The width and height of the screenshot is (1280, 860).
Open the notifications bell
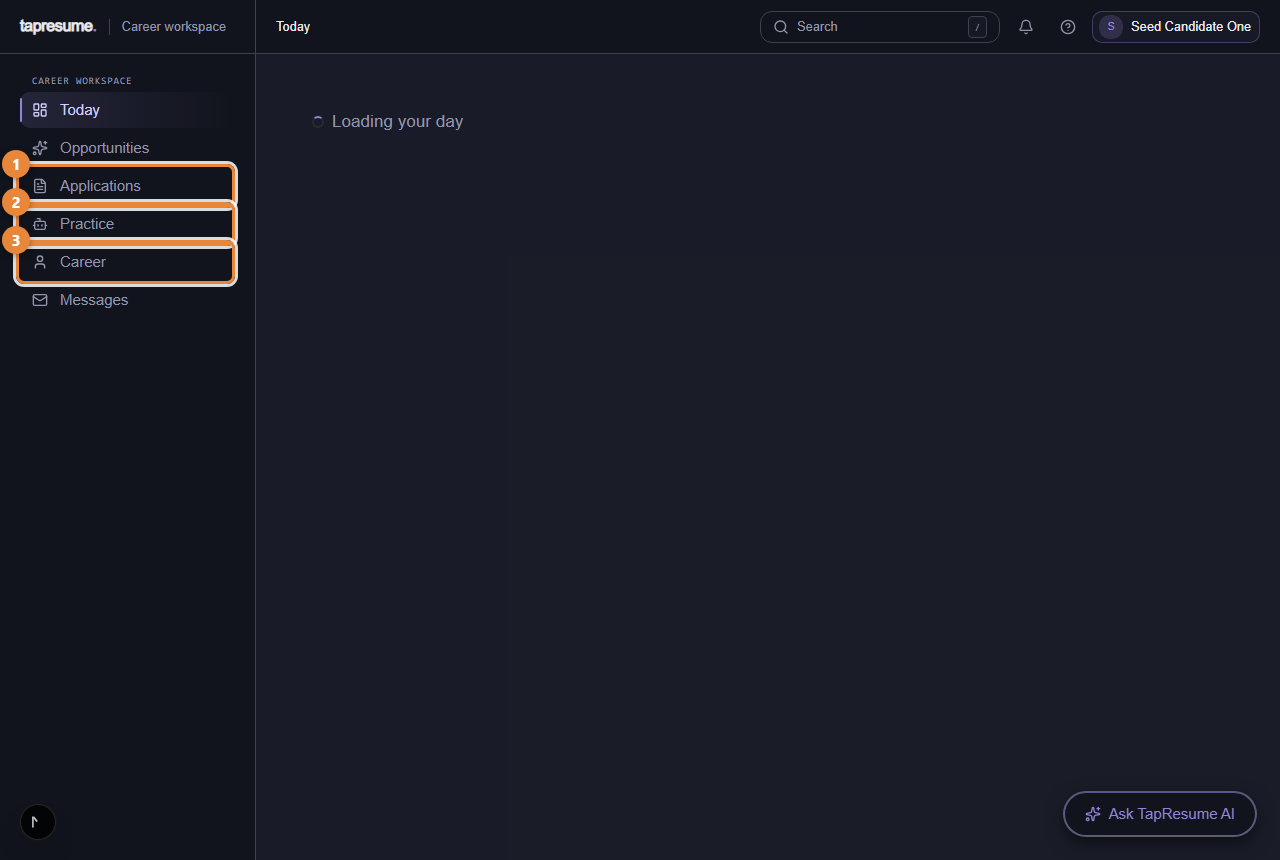(x=1026, y=27)
